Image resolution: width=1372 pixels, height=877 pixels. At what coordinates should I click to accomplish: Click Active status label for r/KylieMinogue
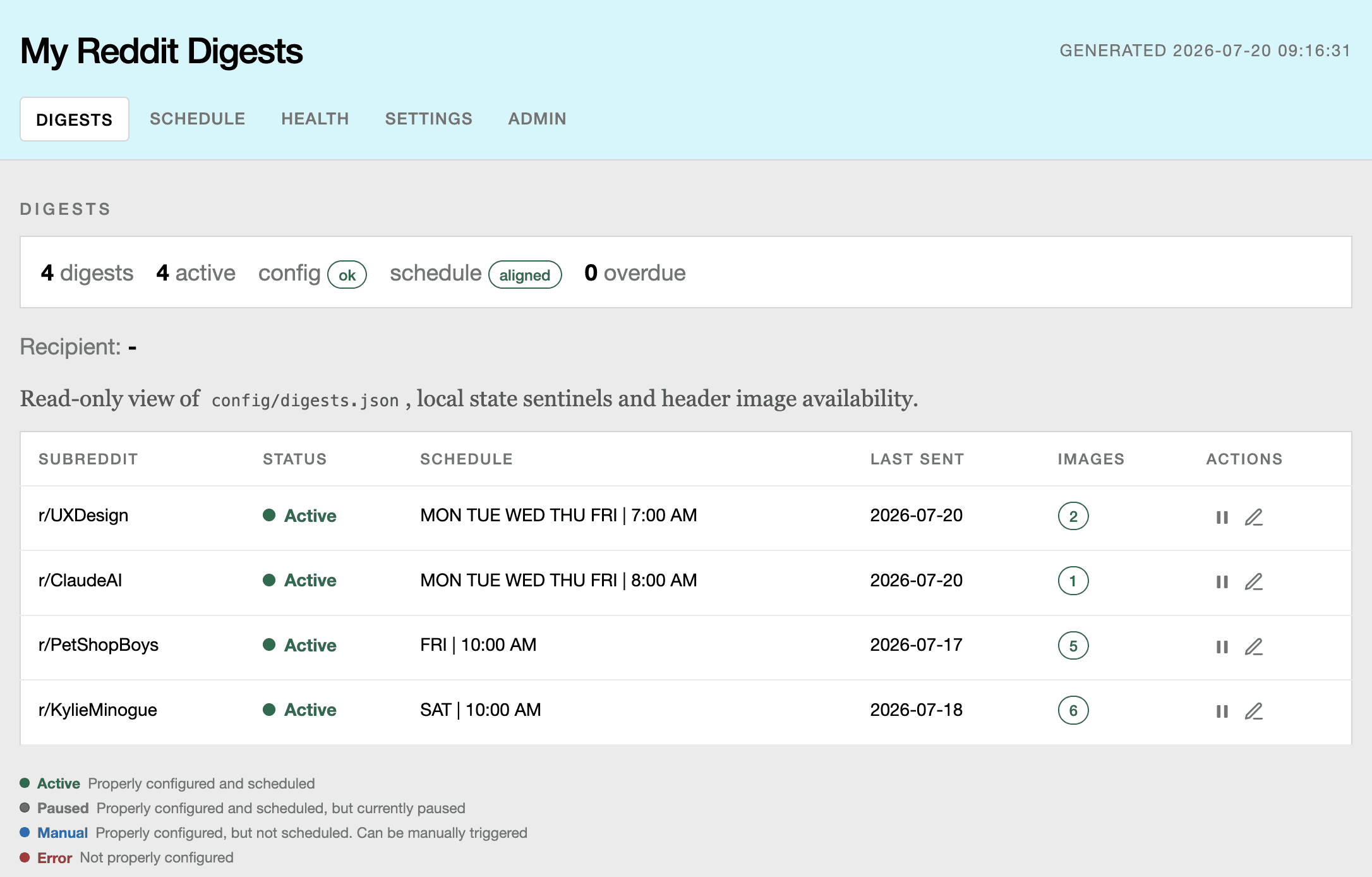(x=310, y=710)
